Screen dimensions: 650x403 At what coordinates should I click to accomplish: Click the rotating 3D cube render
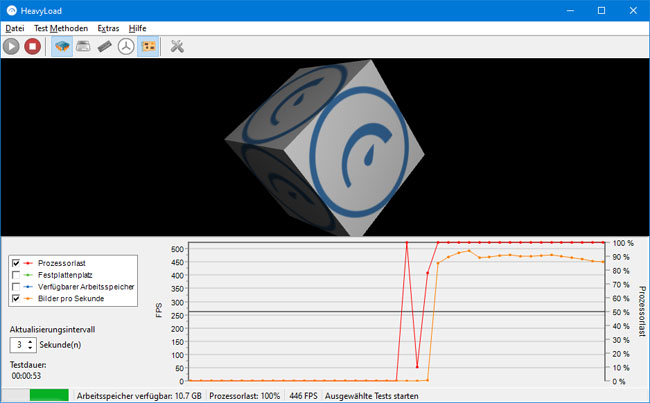325,147
